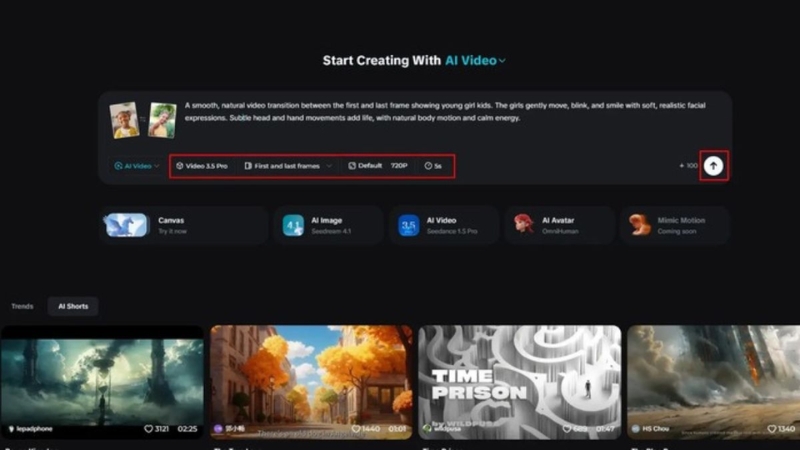Screen dimensions: 800x450
Task: Open the AI Avatar OmniHuman icon
Action: (524, 224)
